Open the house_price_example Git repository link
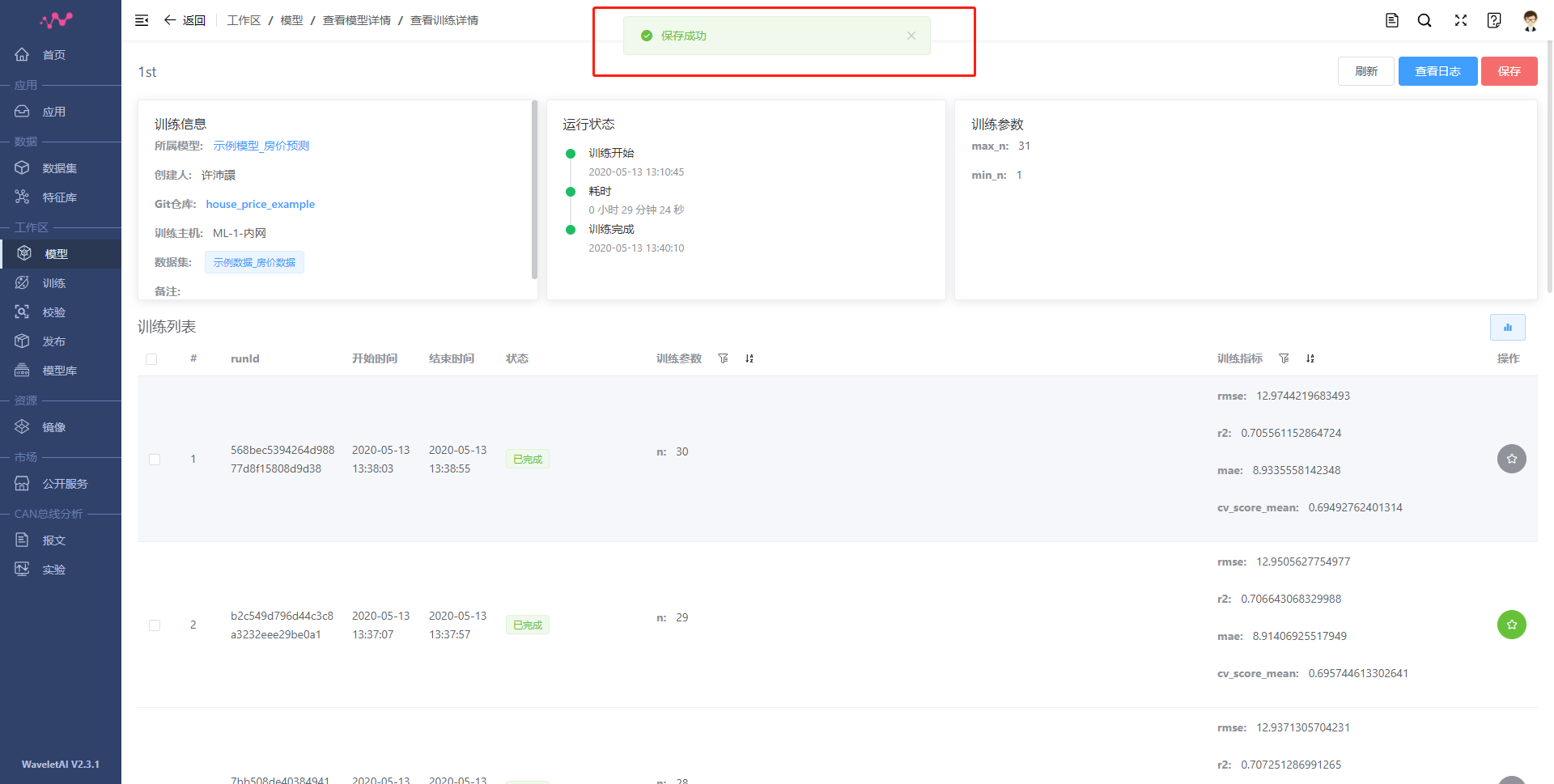 (x=260, y=204)
